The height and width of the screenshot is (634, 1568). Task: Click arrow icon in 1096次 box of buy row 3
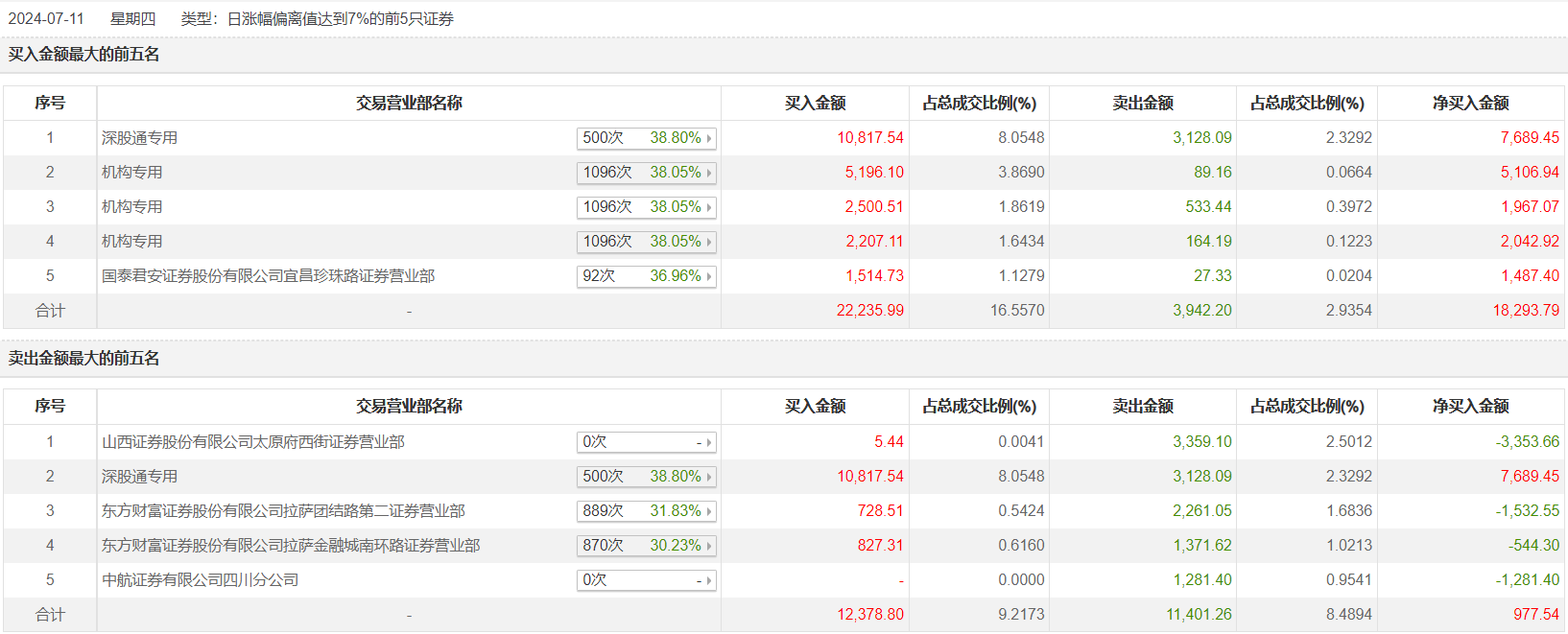click(x=709, y=208)
